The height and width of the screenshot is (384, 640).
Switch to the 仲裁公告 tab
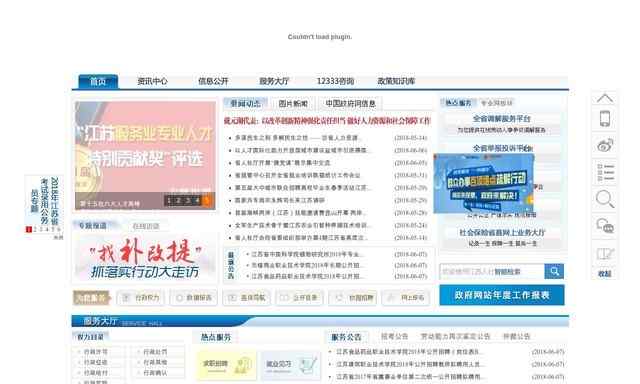tap(516, 337)
